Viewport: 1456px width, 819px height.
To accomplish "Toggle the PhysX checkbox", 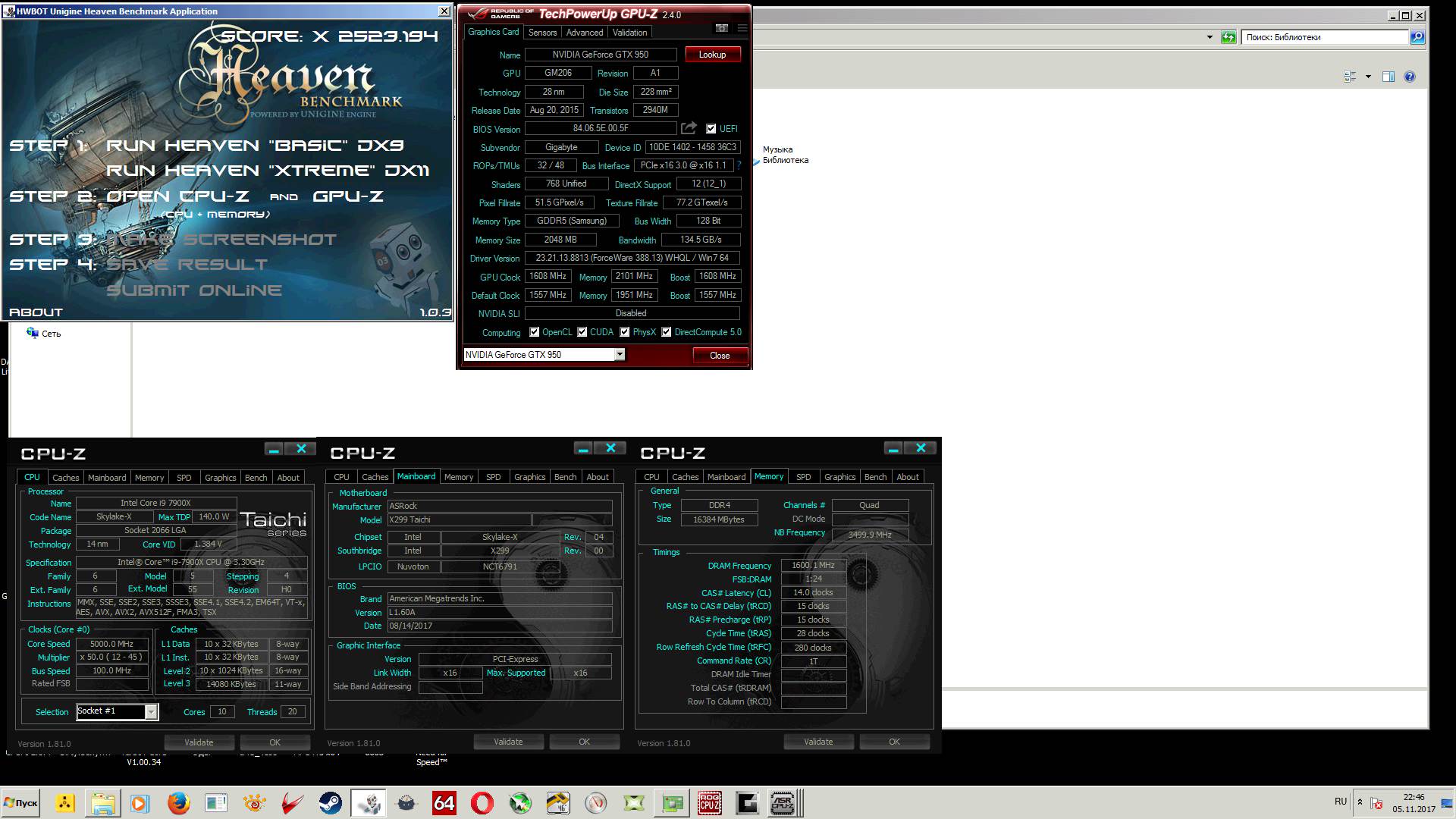I will (x=624, y=332).
